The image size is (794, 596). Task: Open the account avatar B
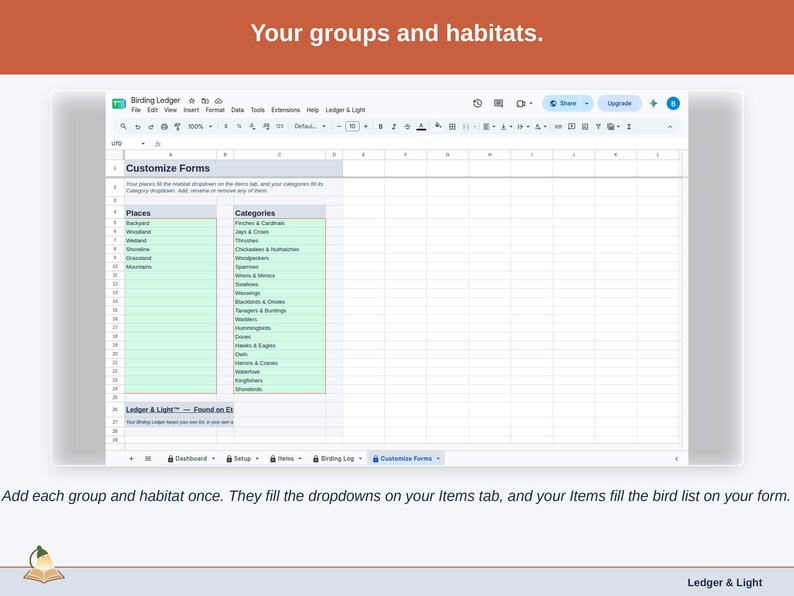[x=673, y=103]
